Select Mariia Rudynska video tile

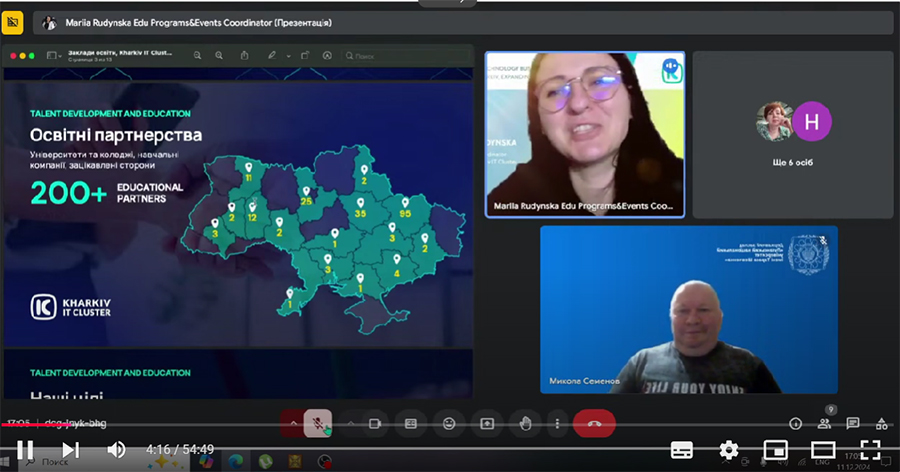click(585, 135)
